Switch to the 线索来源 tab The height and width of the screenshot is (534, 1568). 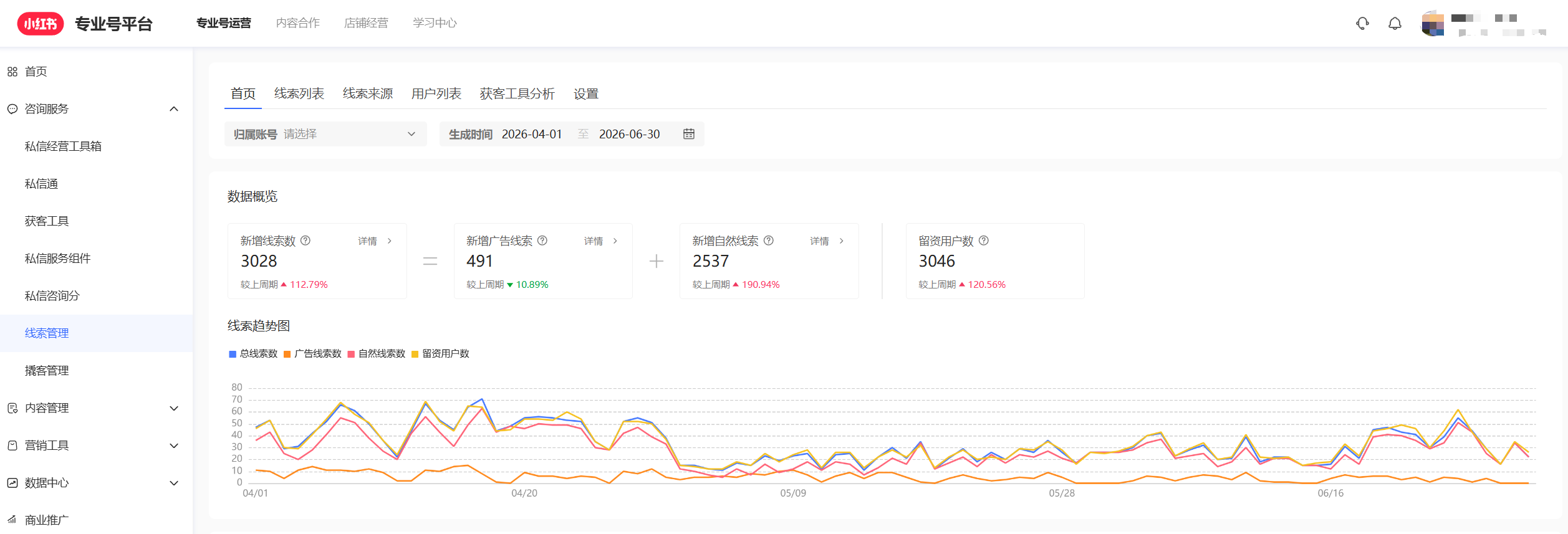point(368,93)
